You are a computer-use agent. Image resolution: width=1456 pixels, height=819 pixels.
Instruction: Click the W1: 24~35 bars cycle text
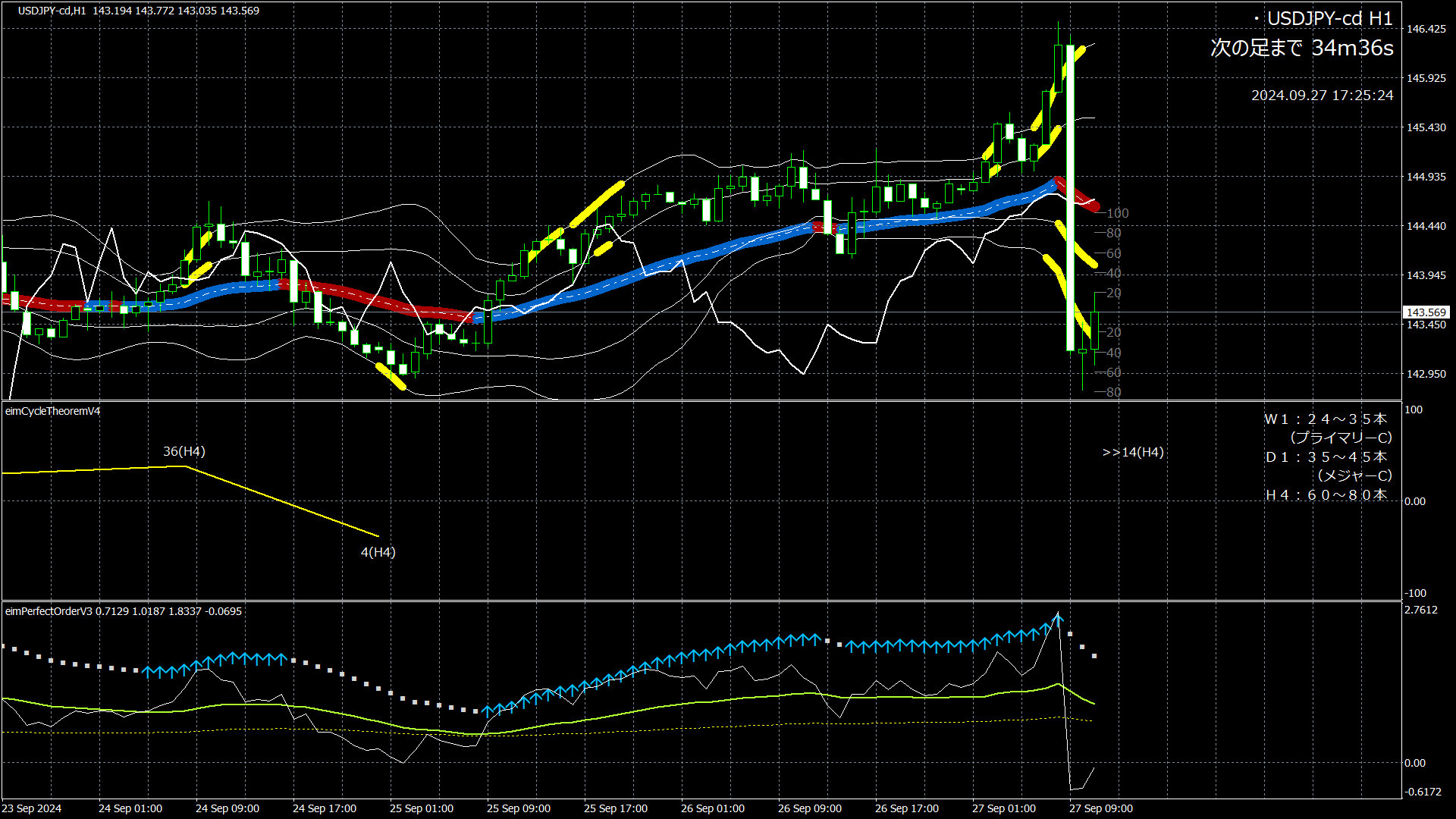tap(1325, 419)
